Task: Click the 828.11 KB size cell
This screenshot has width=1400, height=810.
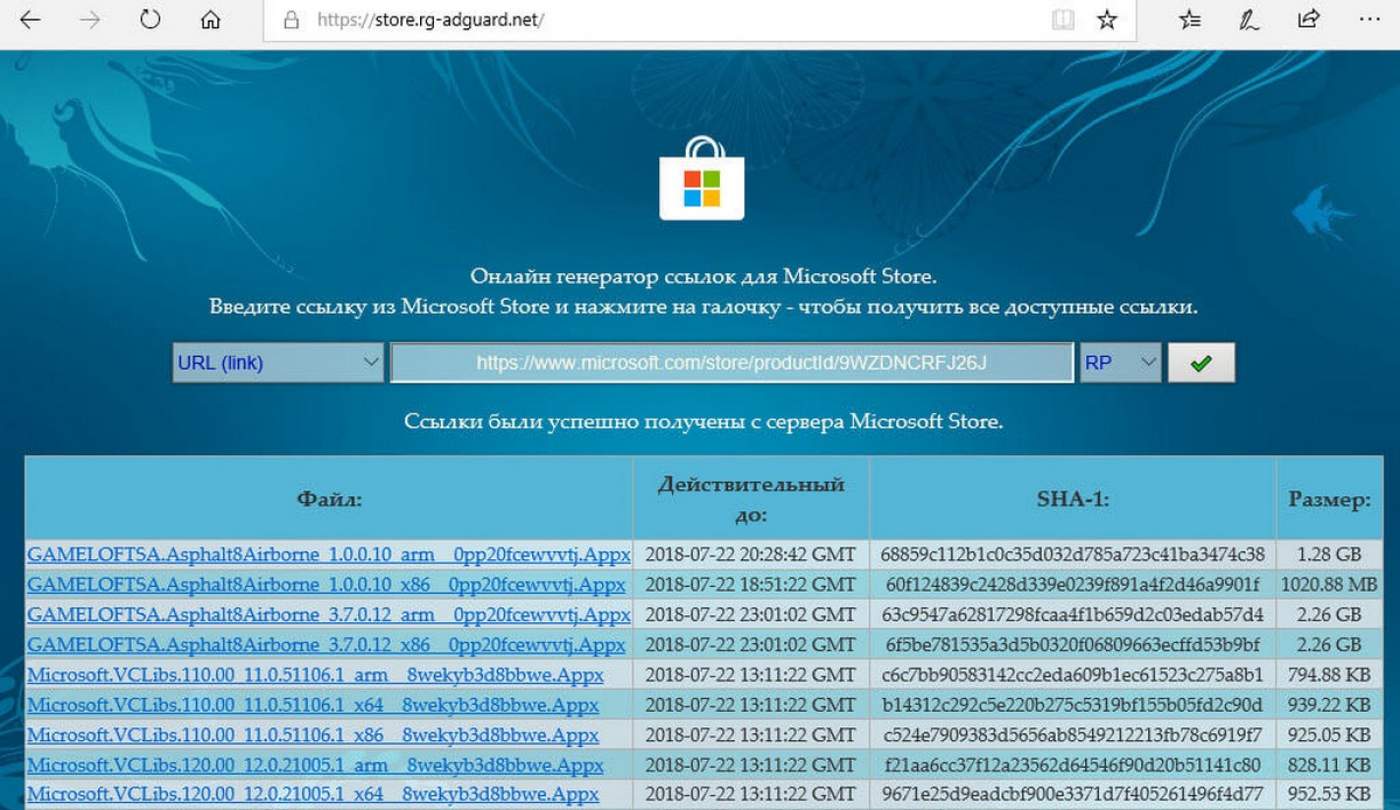Action: (1329, 765)
